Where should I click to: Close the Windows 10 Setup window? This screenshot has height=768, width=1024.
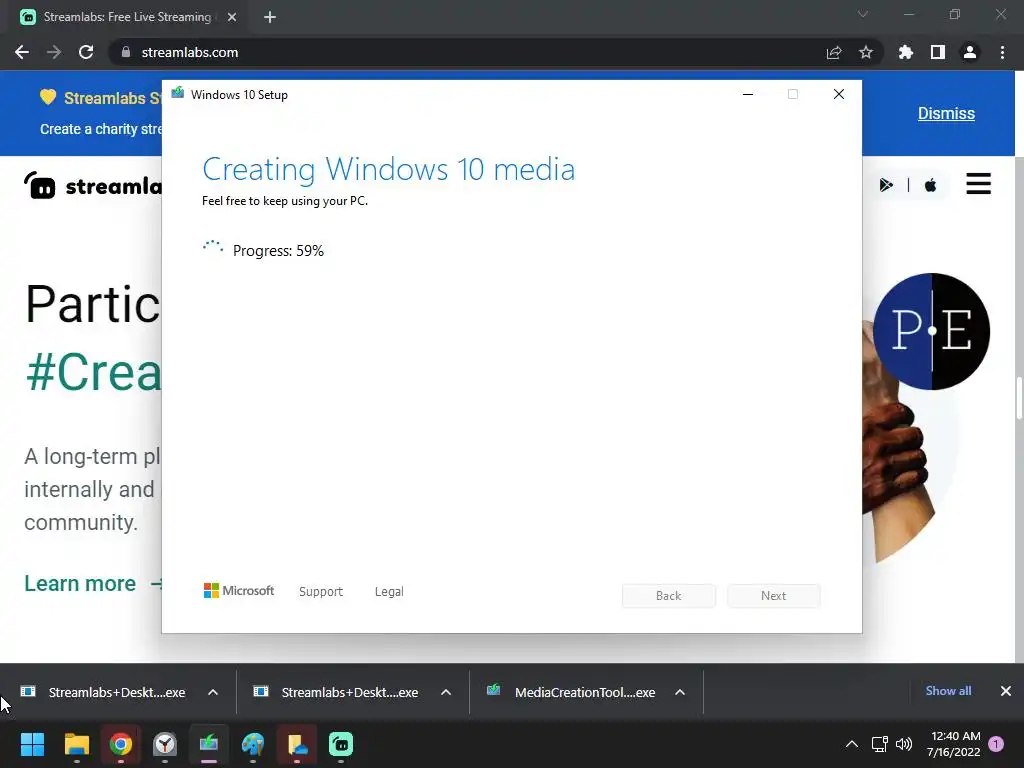click(x=839, y=95)
